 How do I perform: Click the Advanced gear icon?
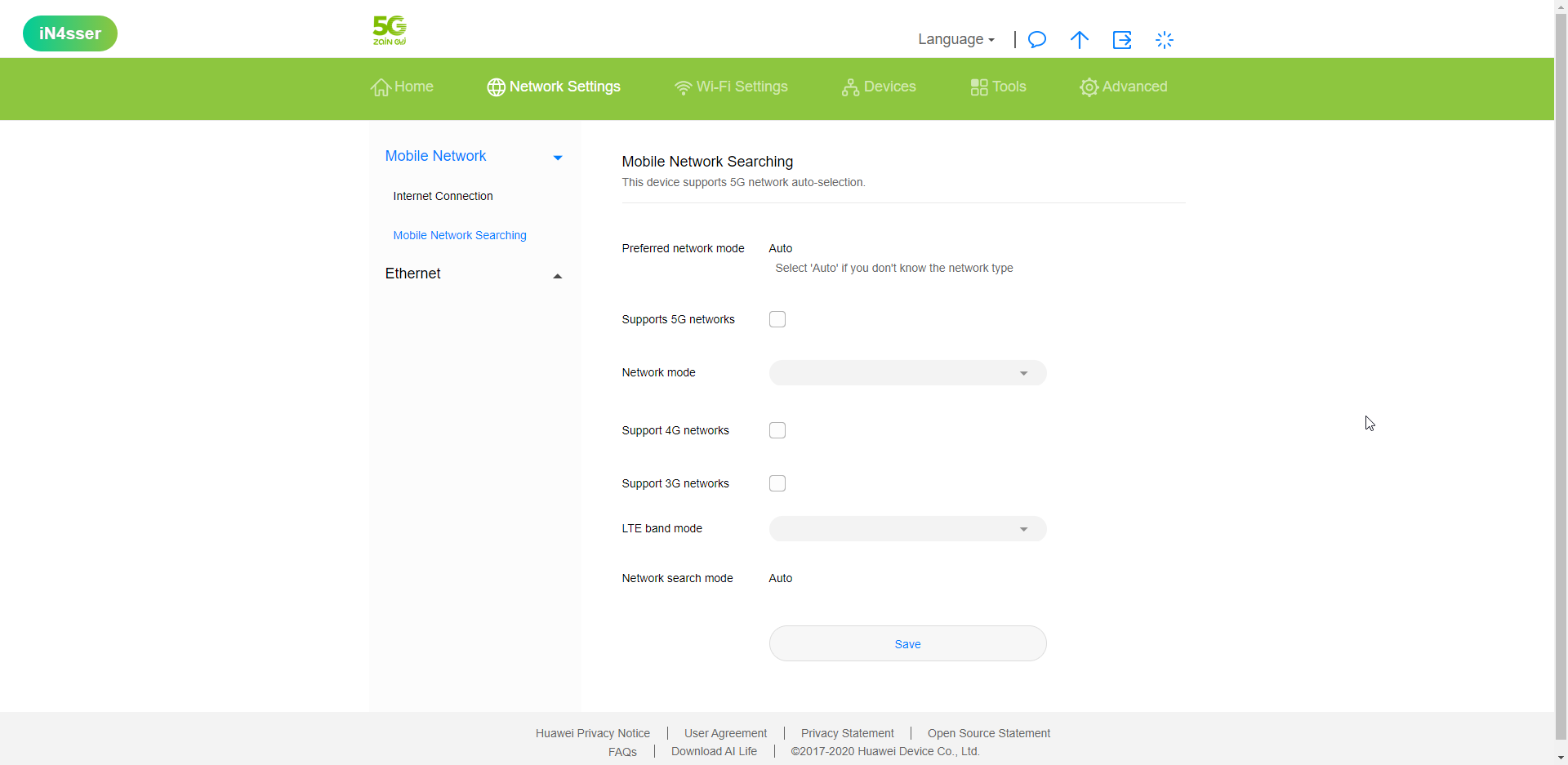click(x=1089, y=87)
